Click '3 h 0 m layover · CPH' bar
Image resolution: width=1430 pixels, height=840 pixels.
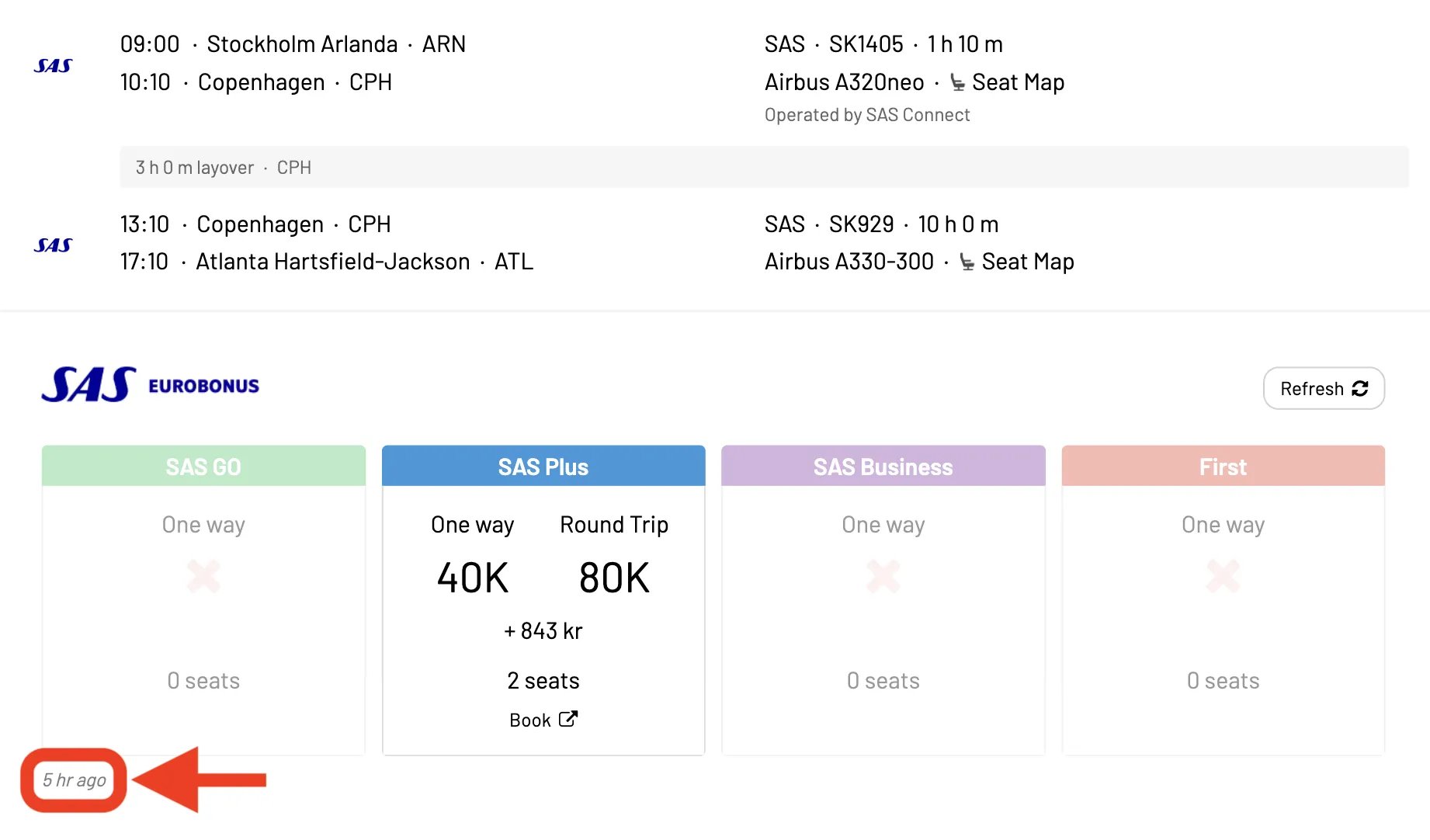tap(764, 167)
